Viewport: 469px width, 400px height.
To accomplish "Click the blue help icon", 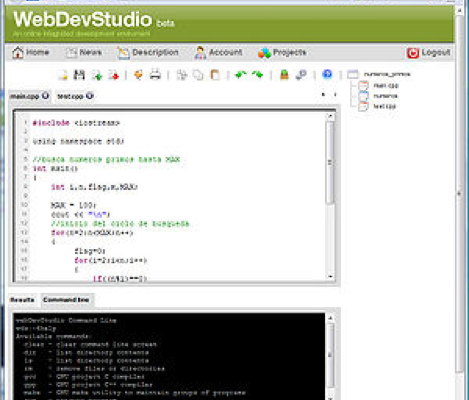I will (x=327, y=74).
